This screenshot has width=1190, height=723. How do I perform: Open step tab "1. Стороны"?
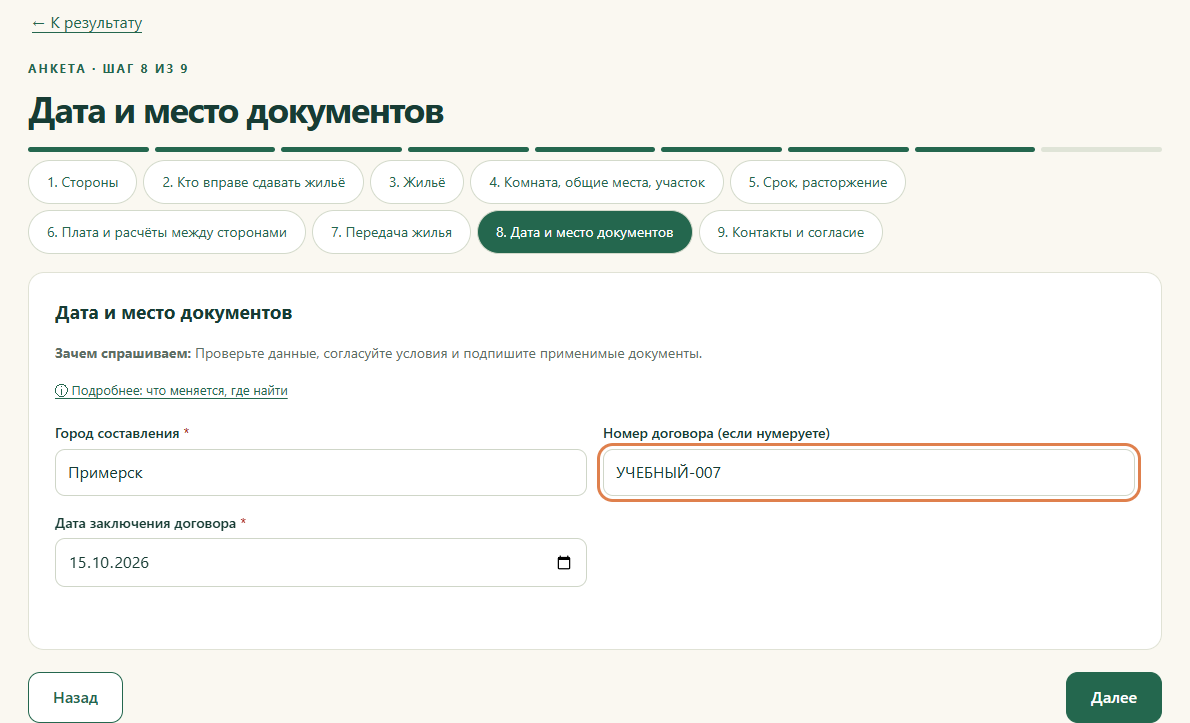[x=83, y=182]
